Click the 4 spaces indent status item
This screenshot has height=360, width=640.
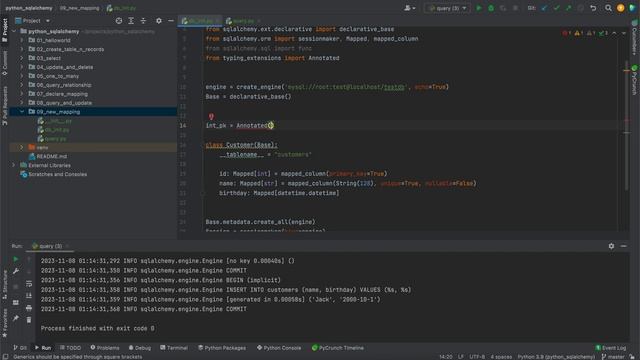pyautogui.click(x=501, y=357)
